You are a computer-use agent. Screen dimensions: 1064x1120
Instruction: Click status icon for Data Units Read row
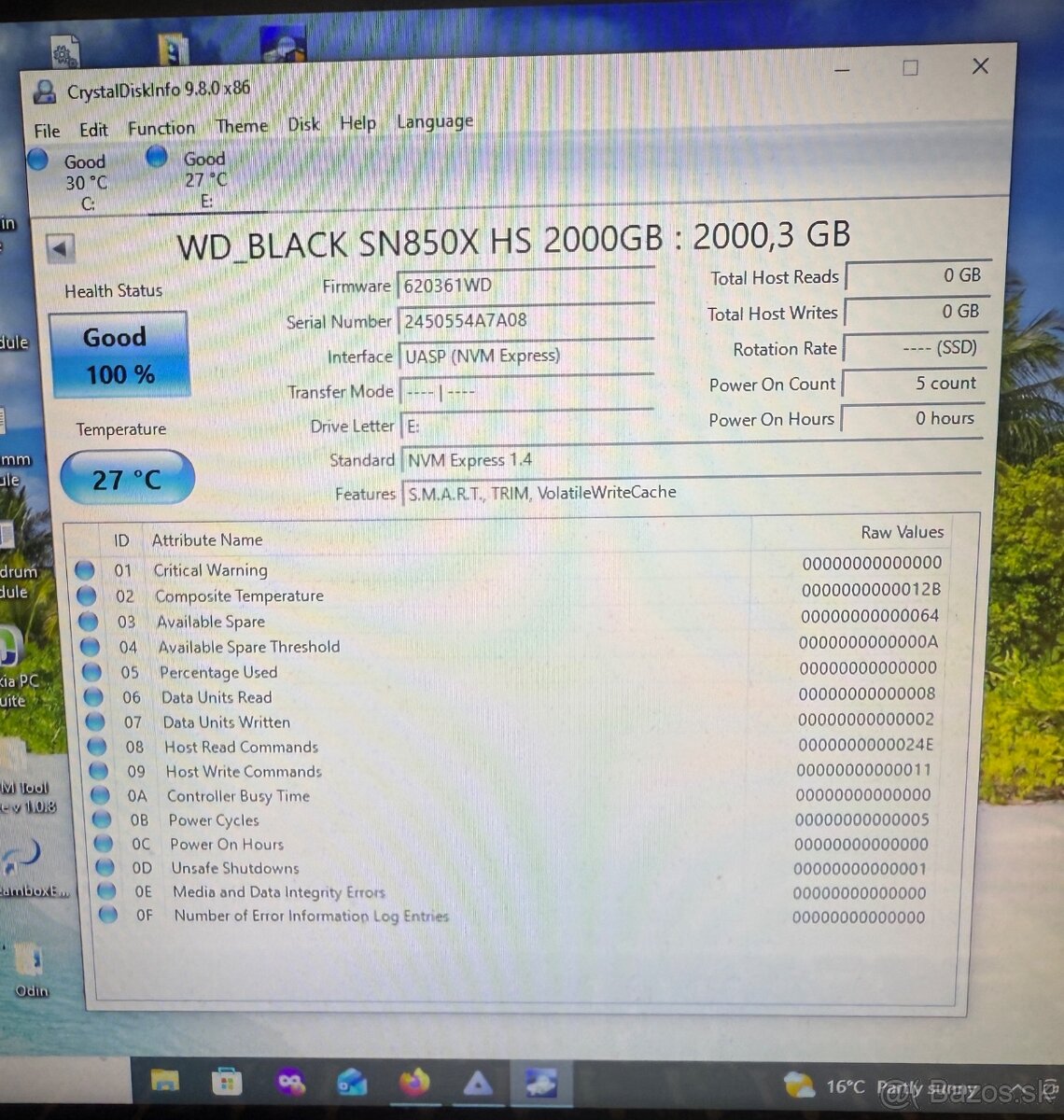[93, 696]
